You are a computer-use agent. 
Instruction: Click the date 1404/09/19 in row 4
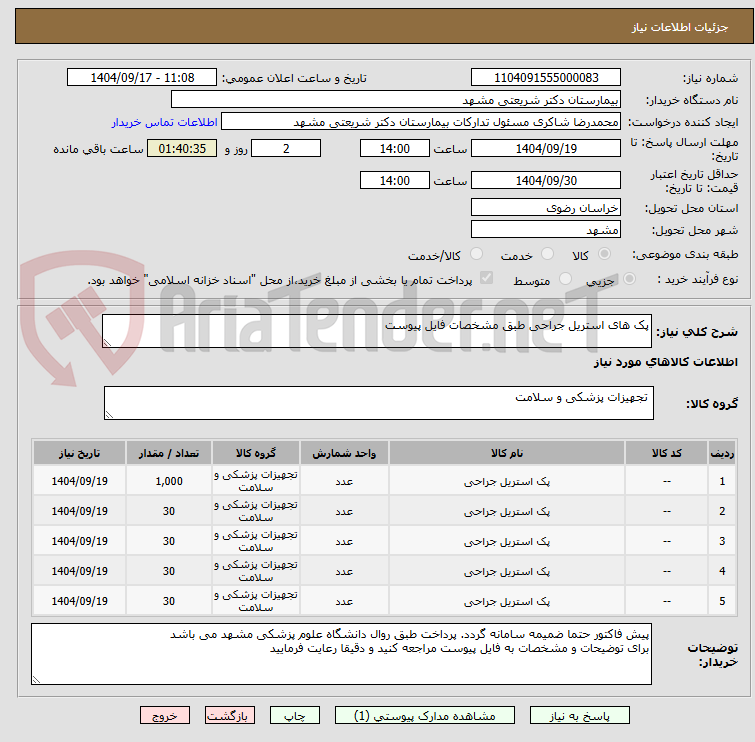click(x=79, y=571)
